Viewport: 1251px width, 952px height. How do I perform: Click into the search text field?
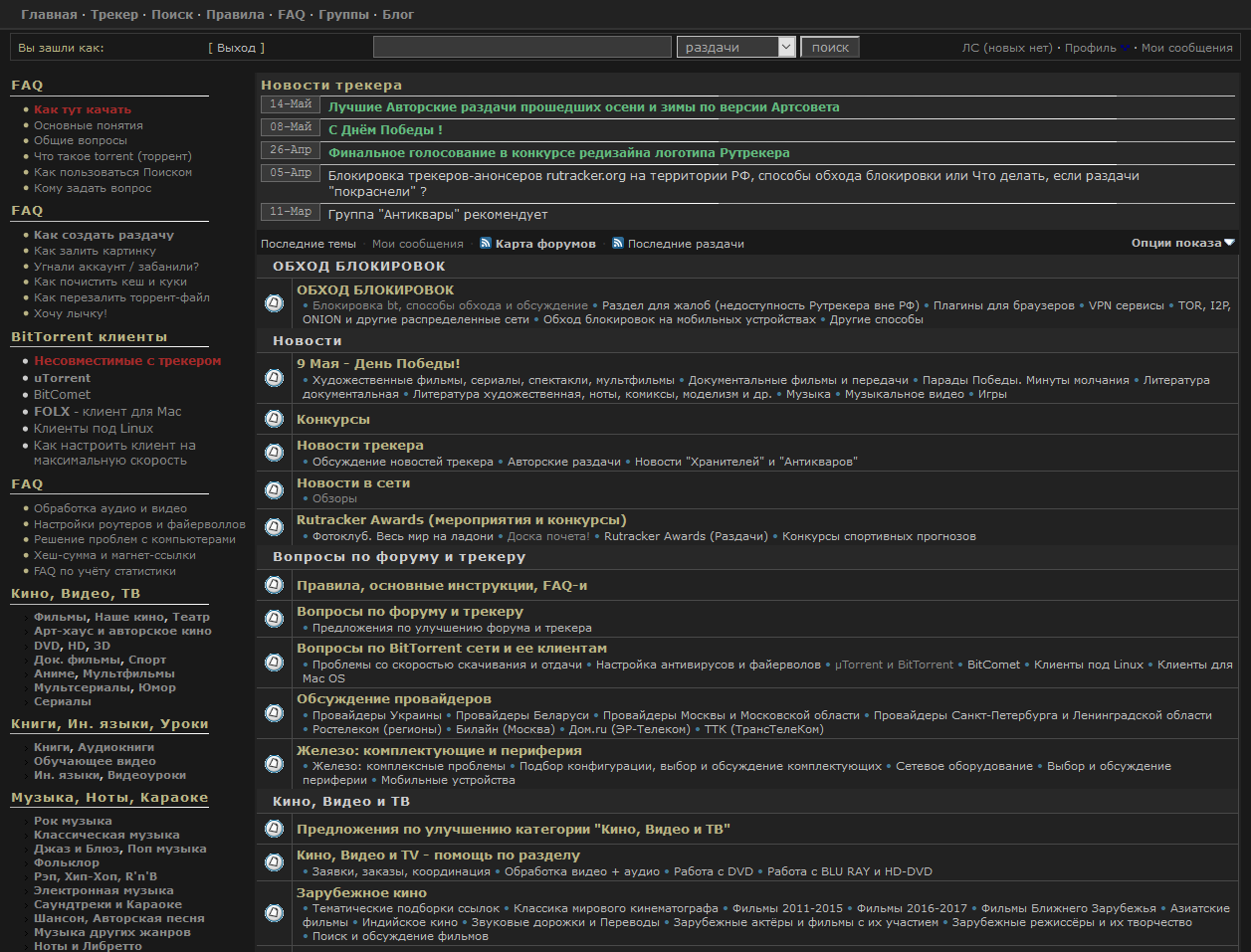(521, 47)
